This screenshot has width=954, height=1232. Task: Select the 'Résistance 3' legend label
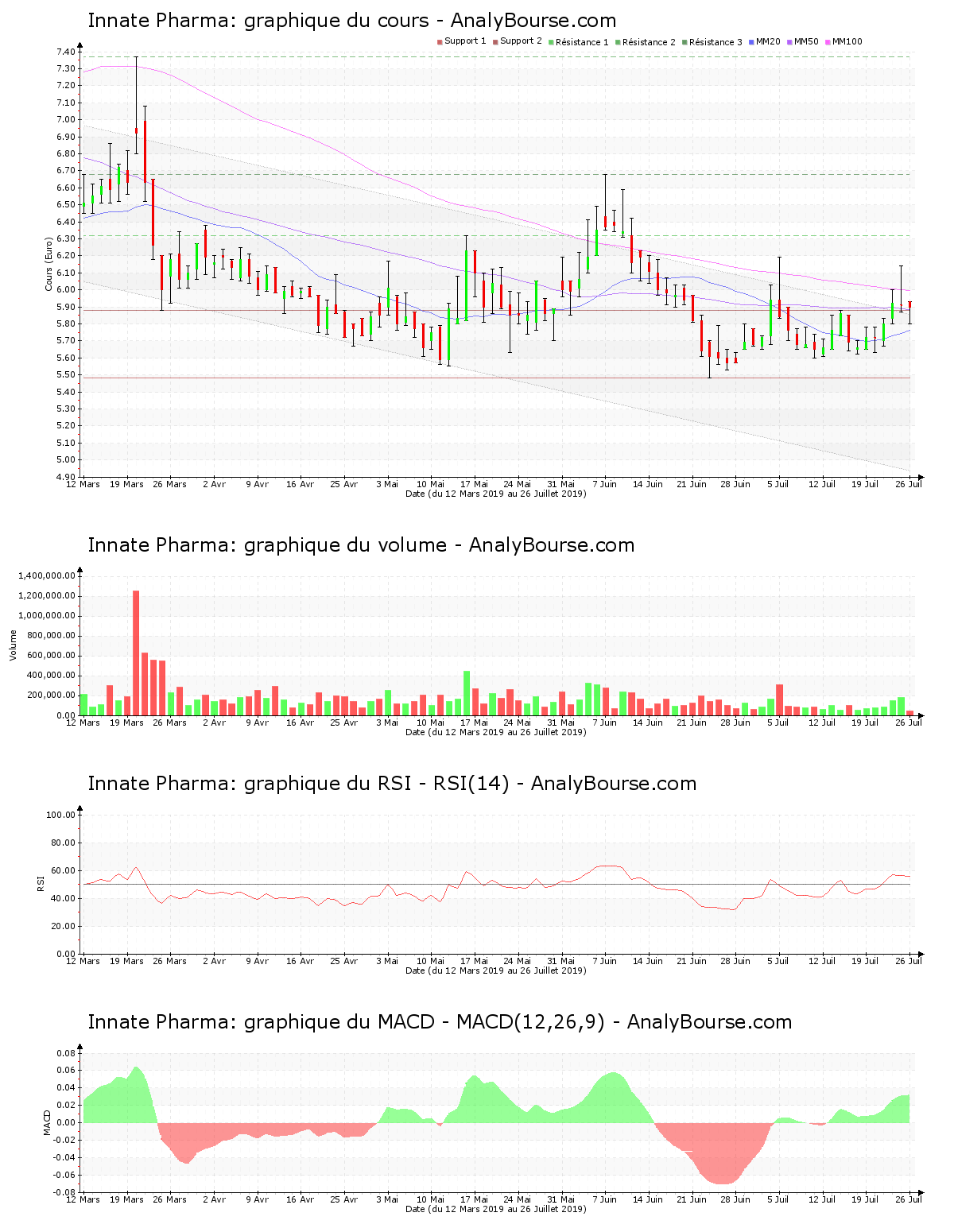point(715,42)
